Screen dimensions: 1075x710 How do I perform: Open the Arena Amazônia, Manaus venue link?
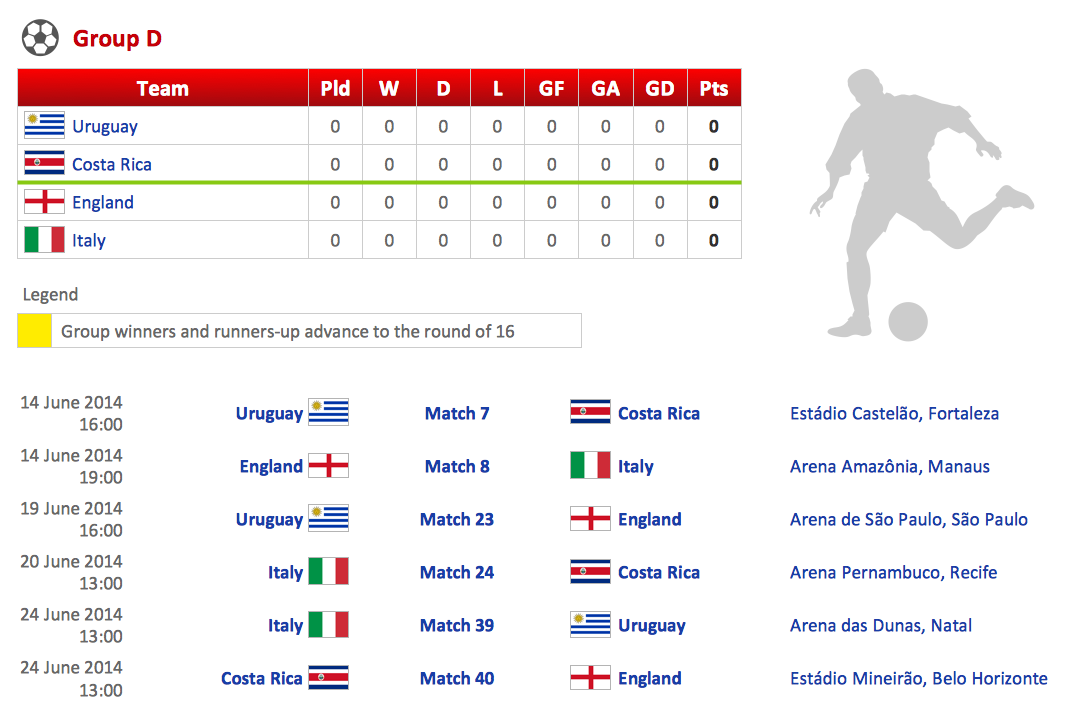[889, 466]
